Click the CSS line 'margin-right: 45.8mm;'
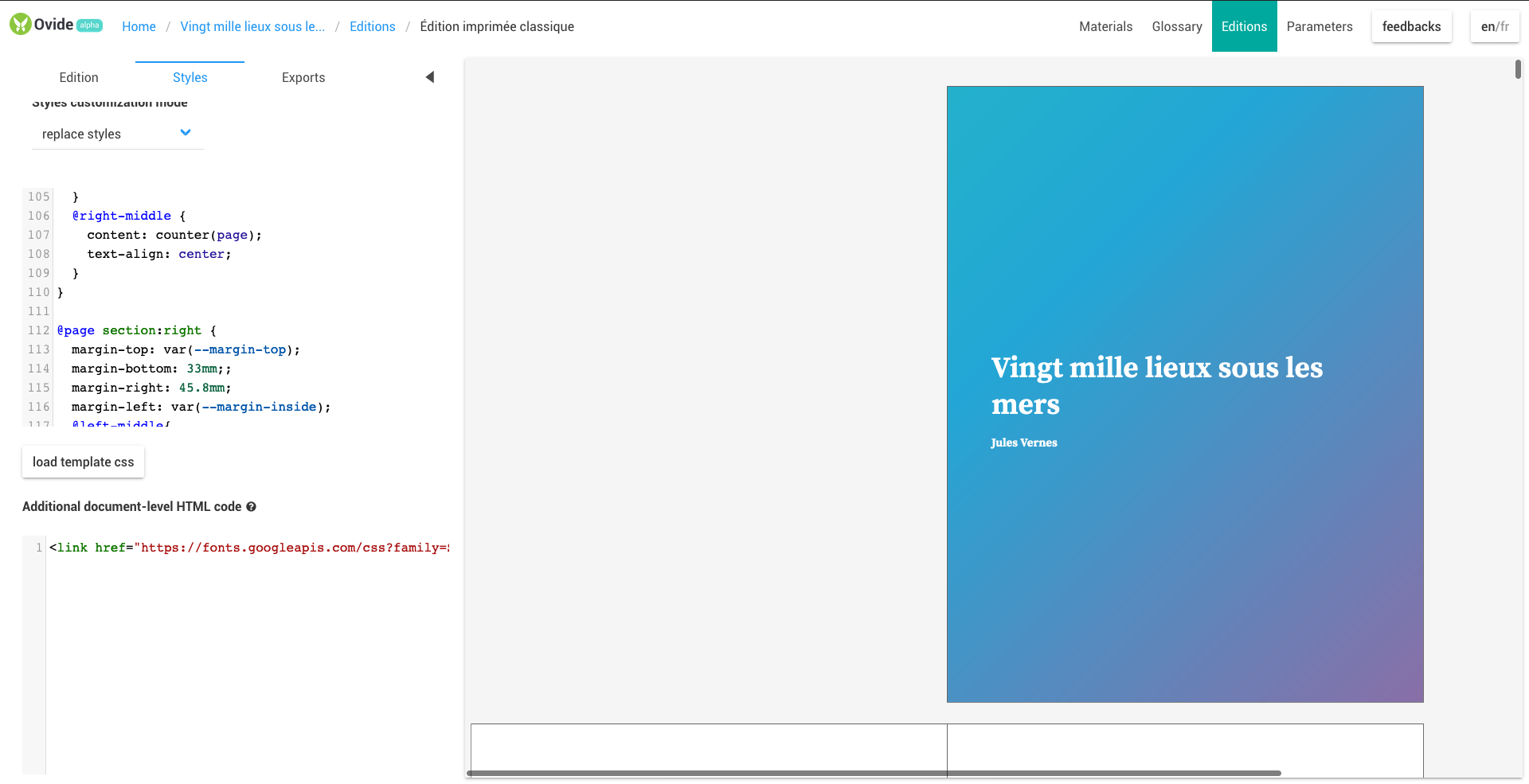Image resolution: width=1529 pixels, height=784 pixels. (151, 388)
